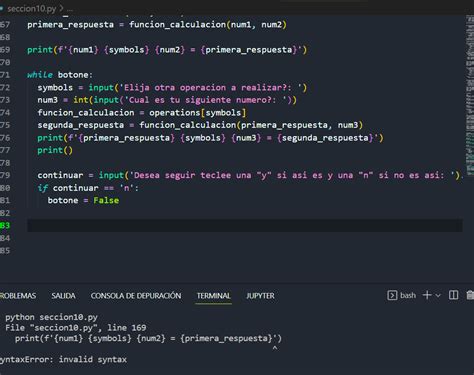Click line number 83 in the gutter
Screen dimensions: 474x375
5,226
